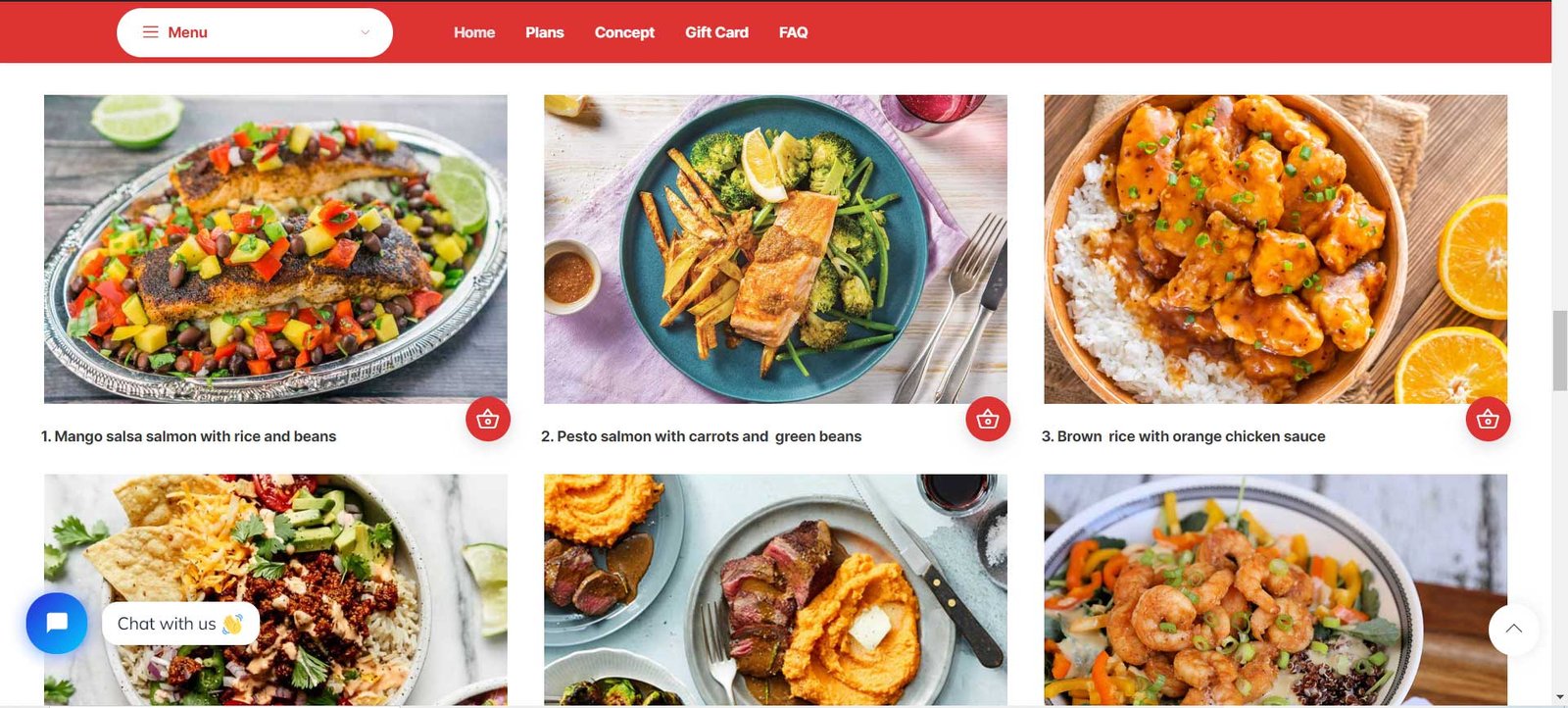This screenshot has height=708, width=1568.
Task: Expand the Menu dropdown chevron
Action: pos(365,32)
